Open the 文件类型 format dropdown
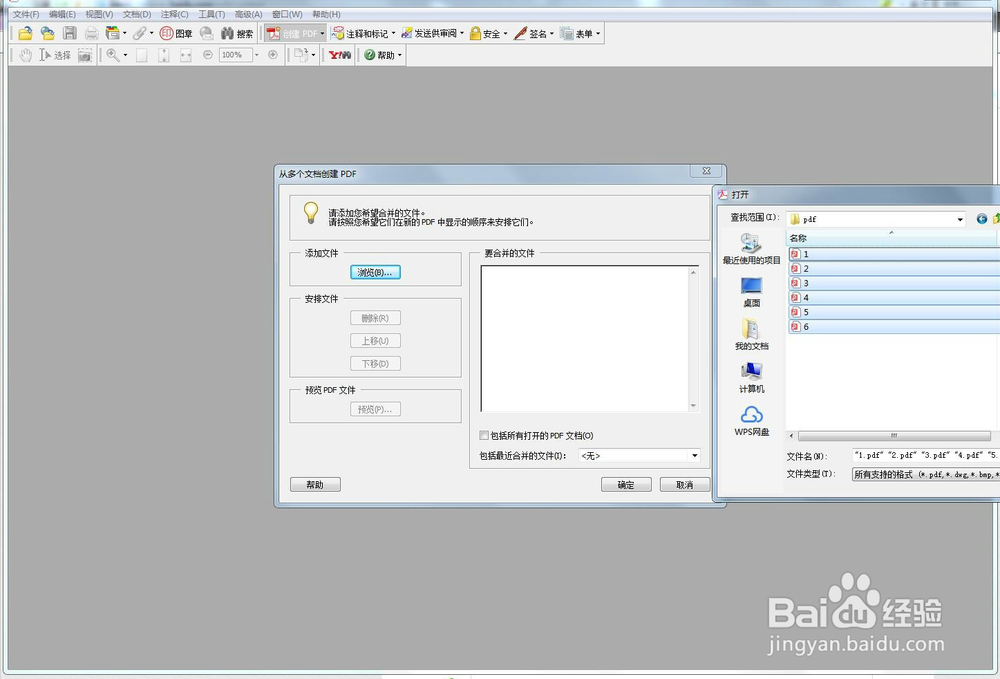Image resolution: width=1000 pixels, height=679 pixels. click(925, 474)
